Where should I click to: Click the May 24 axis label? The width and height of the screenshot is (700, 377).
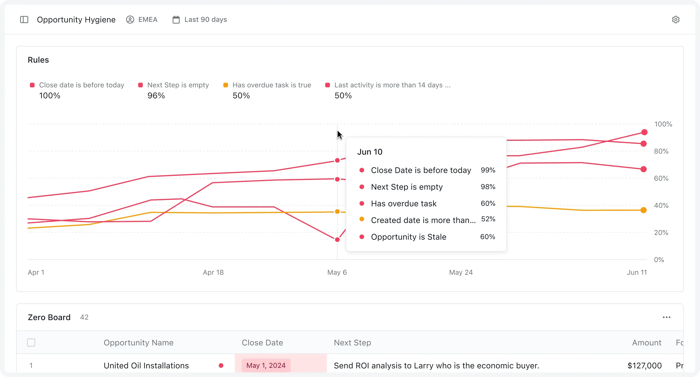click(461, 272)
